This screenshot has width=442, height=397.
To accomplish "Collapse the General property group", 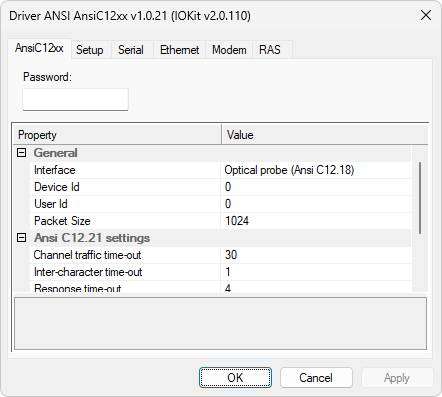I will 22,153.
